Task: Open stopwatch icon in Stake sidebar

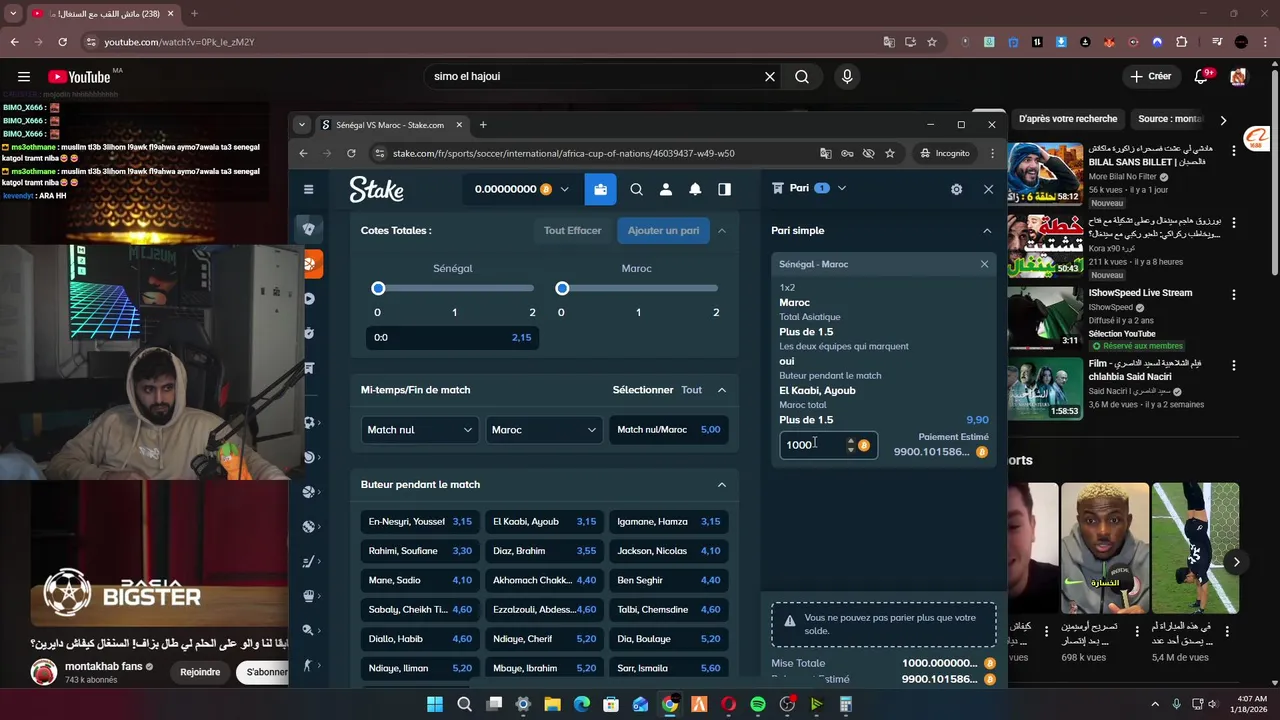Action: pyautogui.click(x=308, y=333)
